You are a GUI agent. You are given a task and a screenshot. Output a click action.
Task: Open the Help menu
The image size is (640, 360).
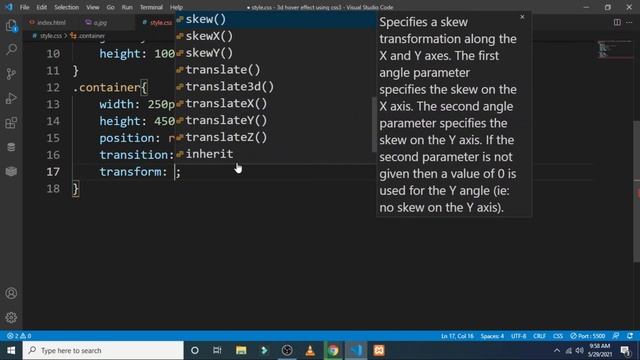[176, 7]
